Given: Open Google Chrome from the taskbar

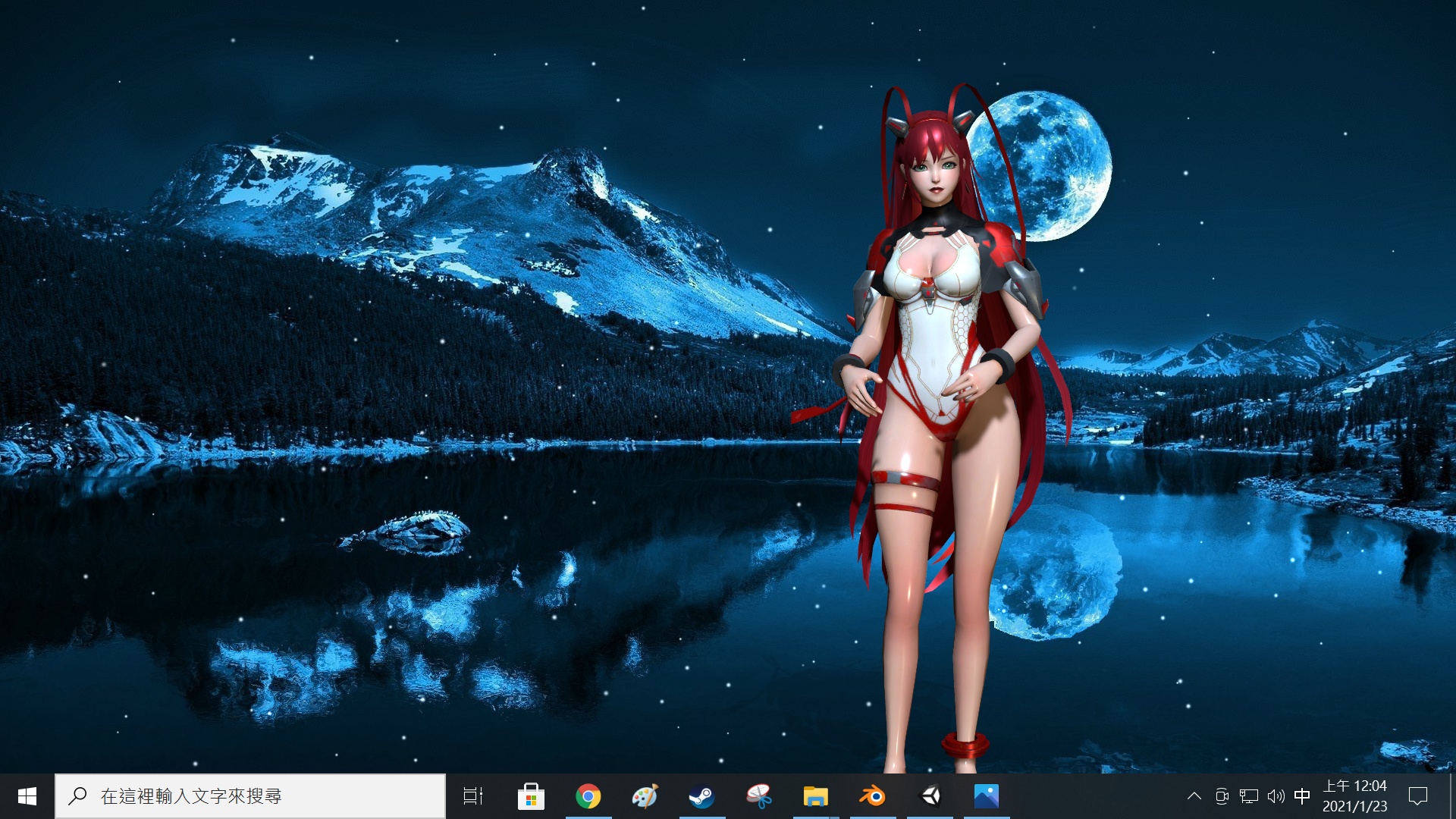Looking at the screenshot, I should coord(588,796).
